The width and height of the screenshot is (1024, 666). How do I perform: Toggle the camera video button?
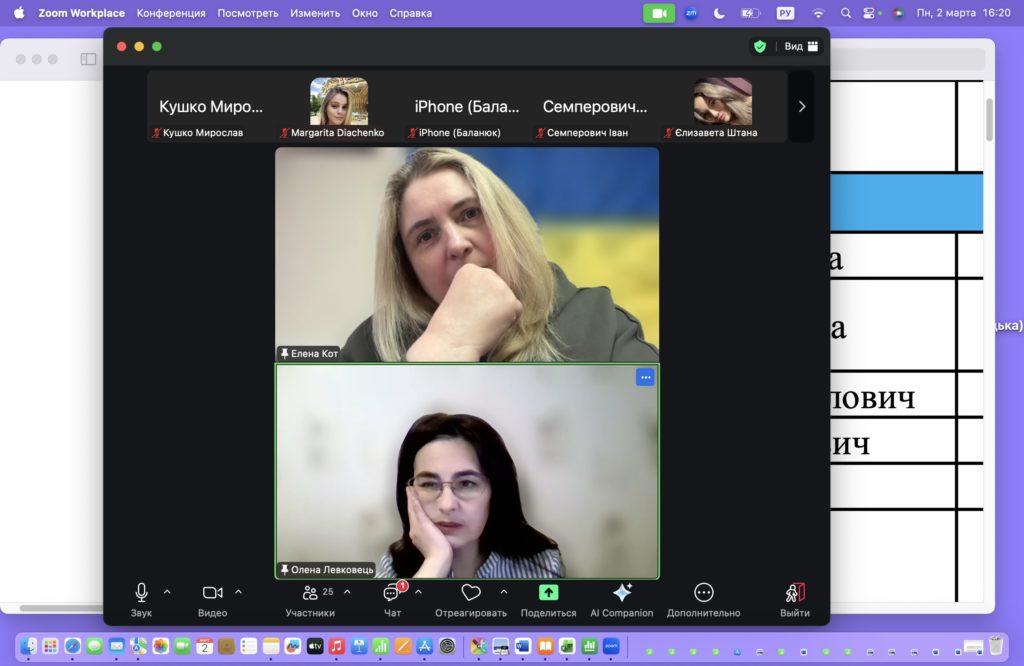(212, 593)
